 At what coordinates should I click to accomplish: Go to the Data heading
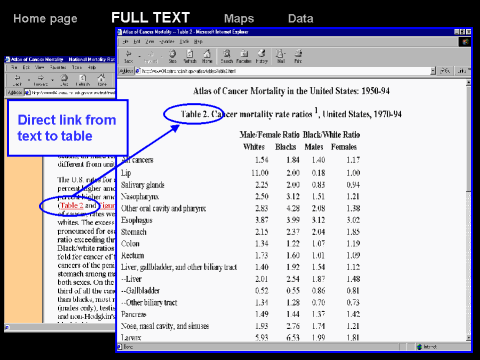[301, 18]
